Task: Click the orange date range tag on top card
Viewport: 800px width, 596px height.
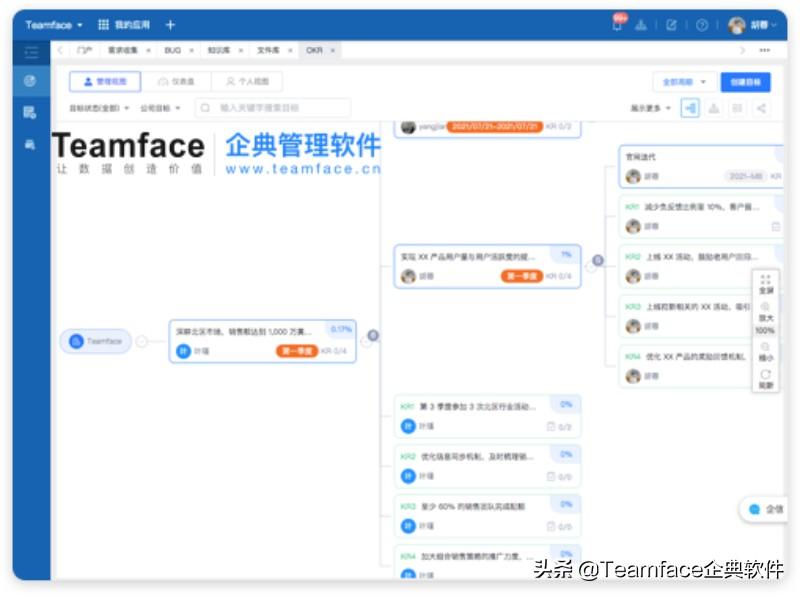Action: click(493, 126)
